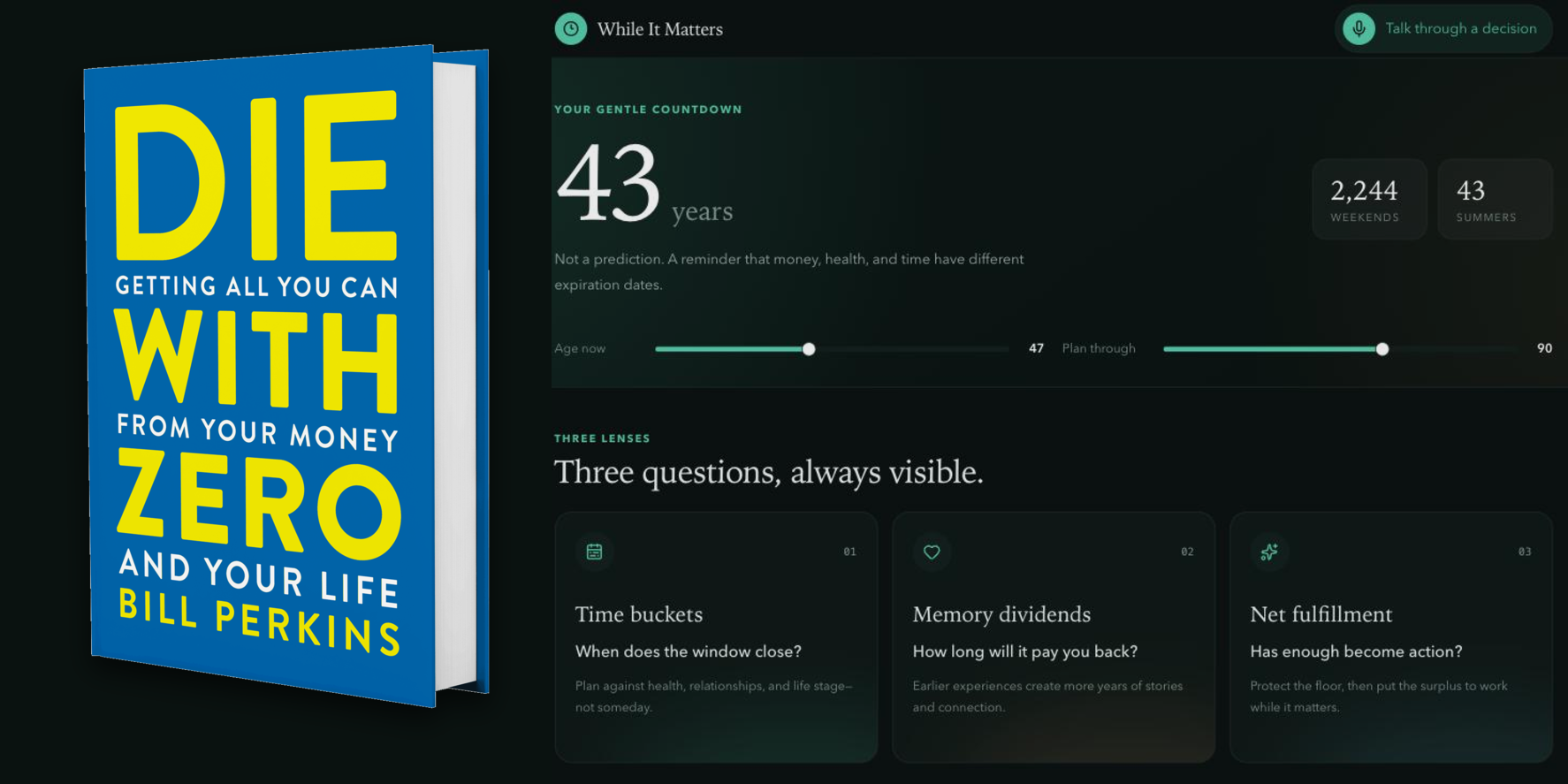Click the 'Your gentle countdown' label
This screenshot has width=1568, height=784.
tap(648, 110)
